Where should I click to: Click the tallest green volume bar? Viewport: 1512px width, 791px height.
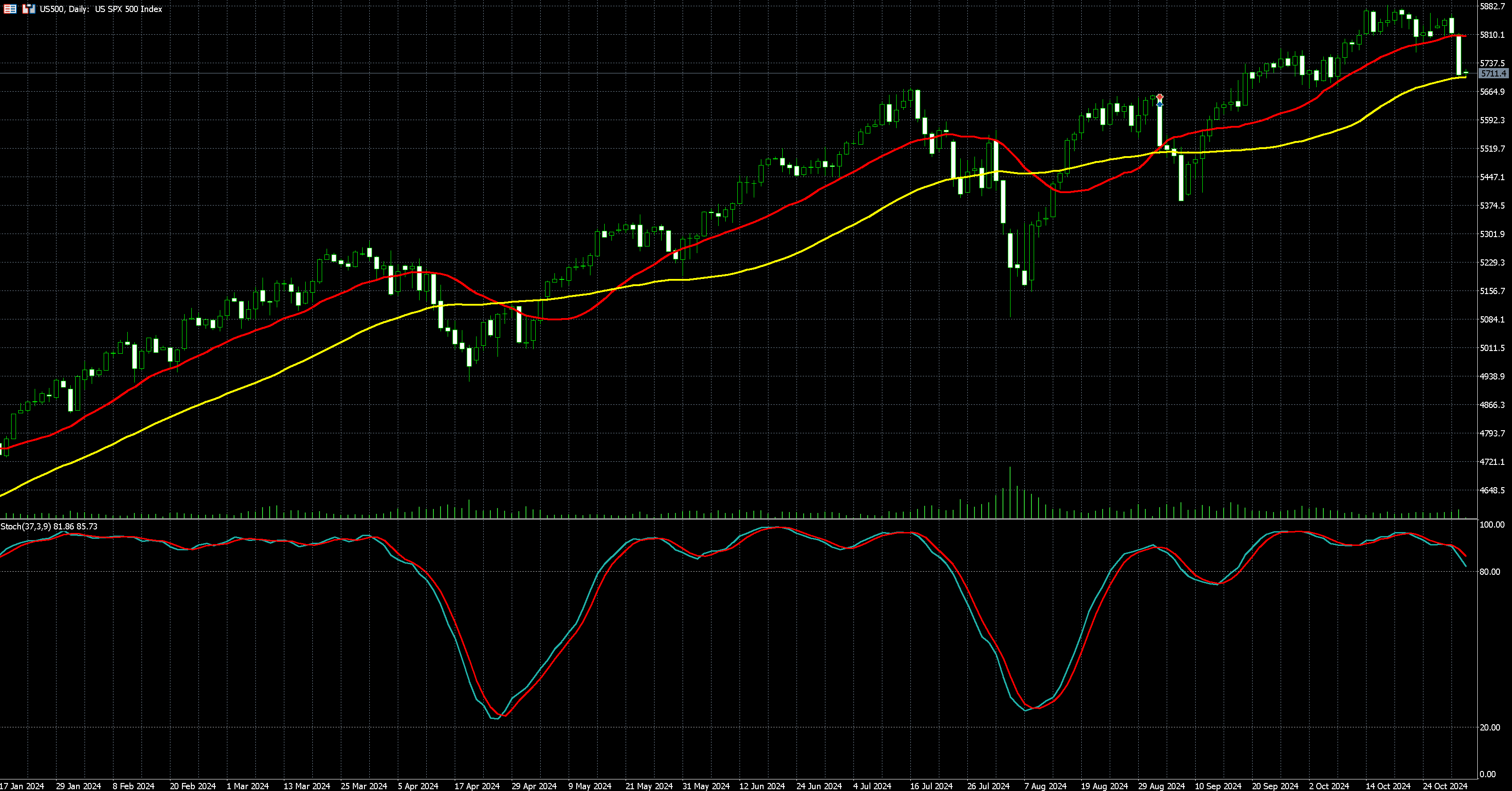(1010, 493)
